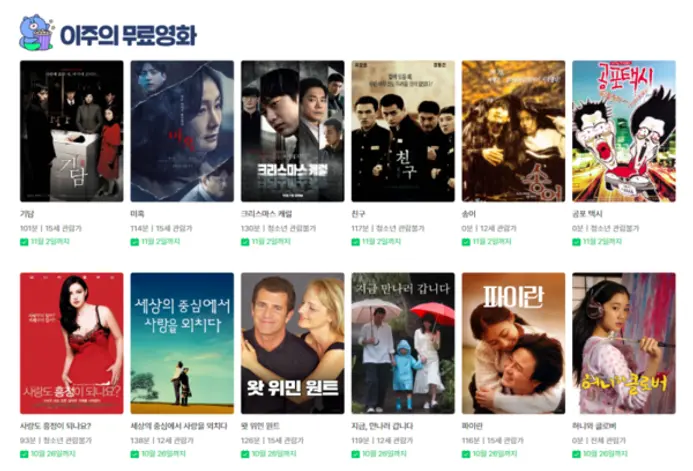Open the 사랑도 흥정이 되나요? red poster
Image resolution: width=693 pixels, height=471 pixels.
72,343
